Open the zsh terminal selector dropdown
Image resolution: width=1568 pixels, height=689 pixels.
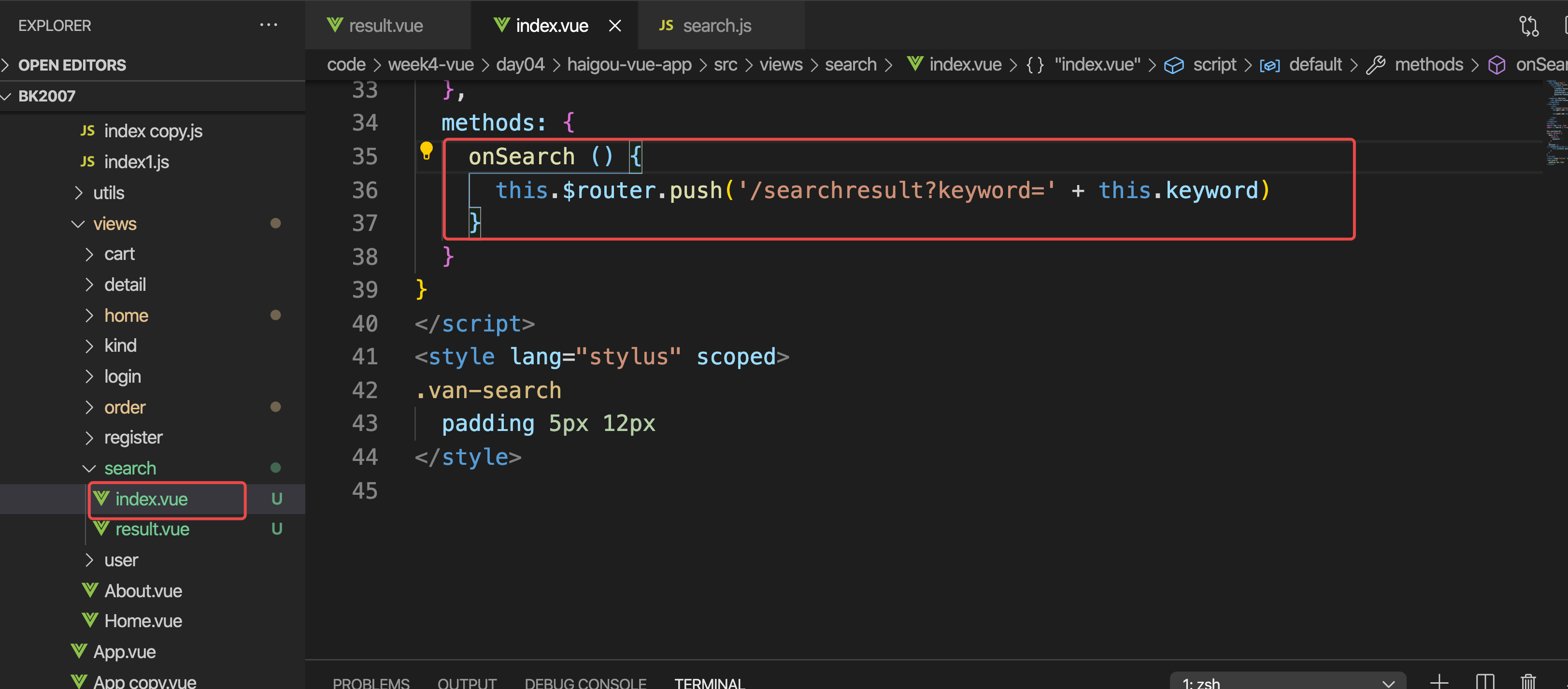(1287, 683)
